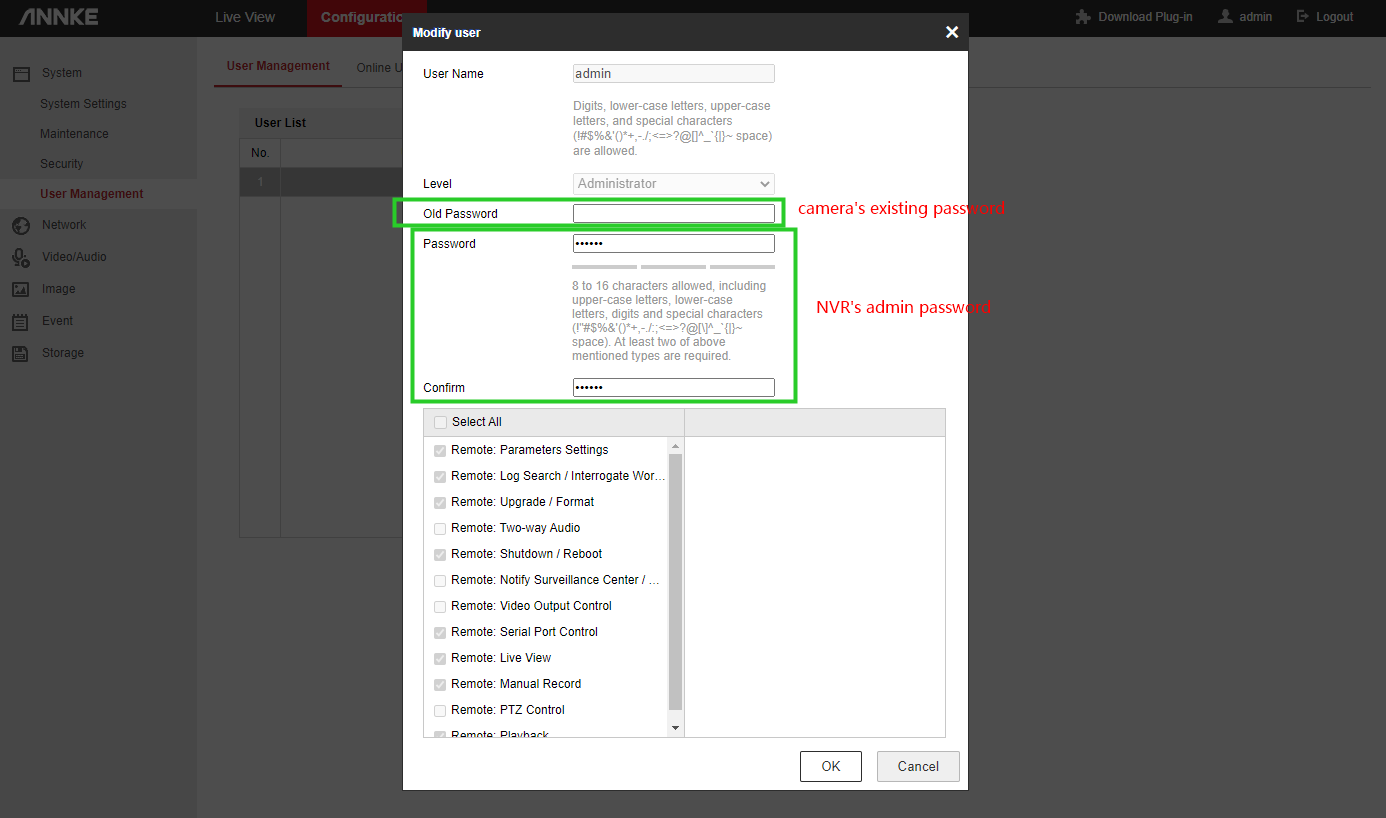Screen dimensions: 1386x818
Task: Cancel the Modify user dialog
Action: (x=917, y=767)
